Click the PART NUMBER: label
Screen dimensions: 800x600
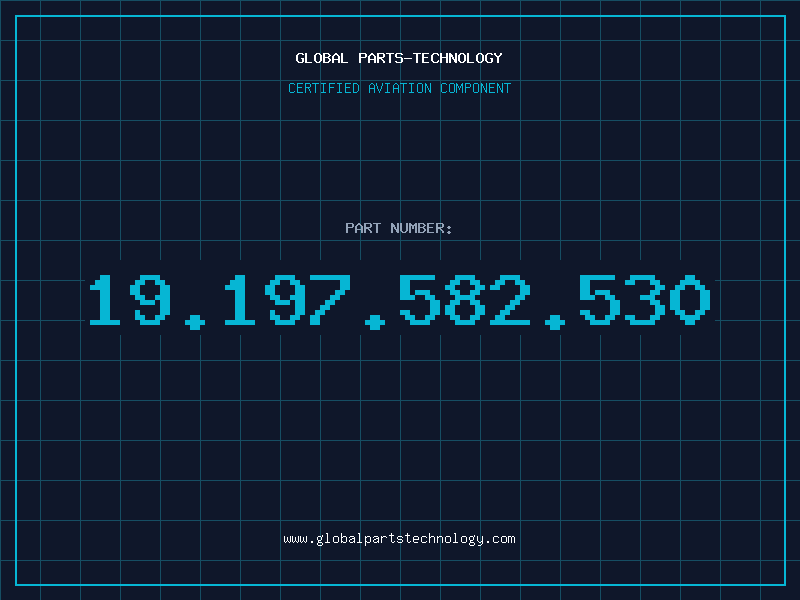[399, 228]
